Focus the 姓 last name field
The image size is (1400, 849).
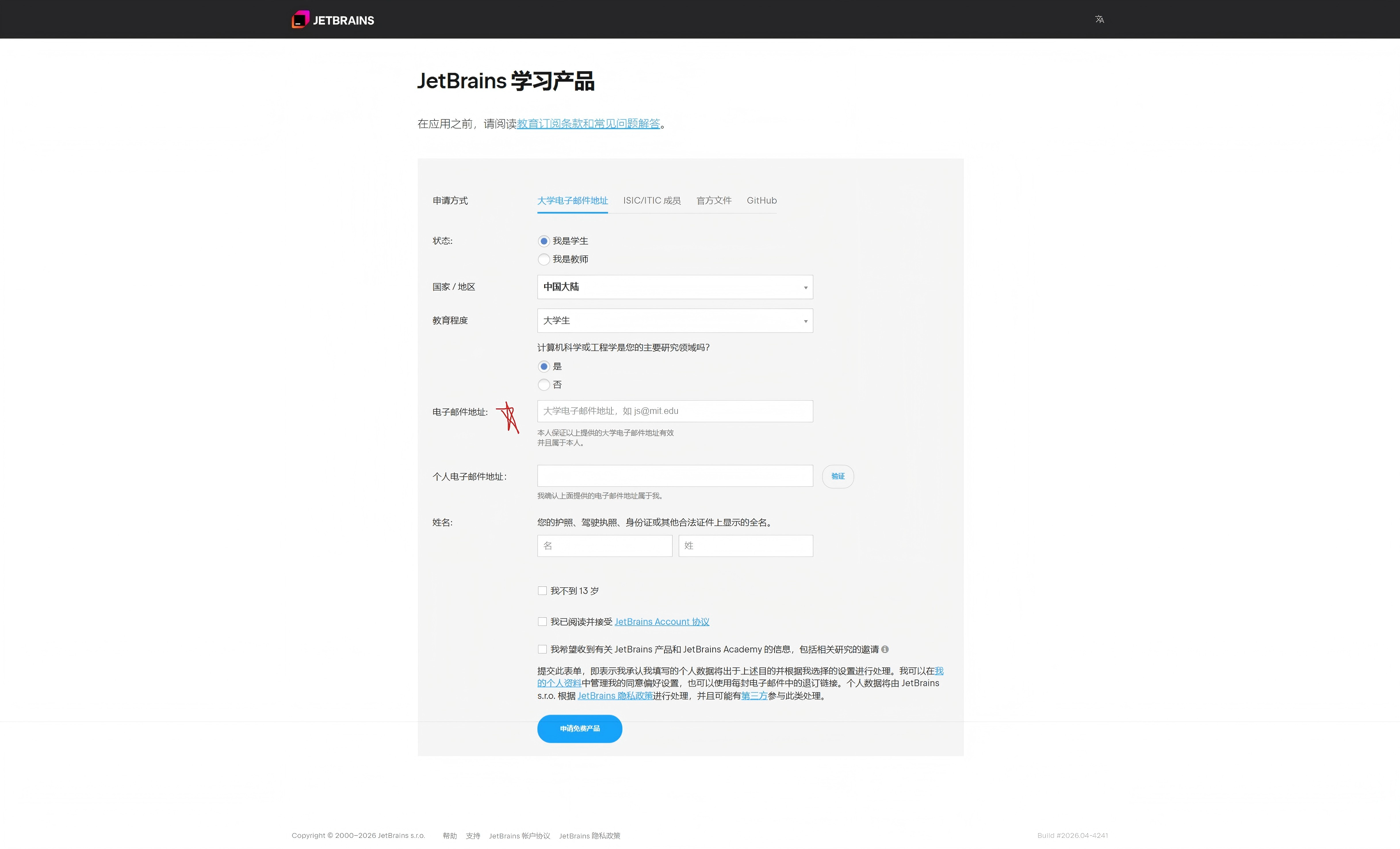[745, 546]
